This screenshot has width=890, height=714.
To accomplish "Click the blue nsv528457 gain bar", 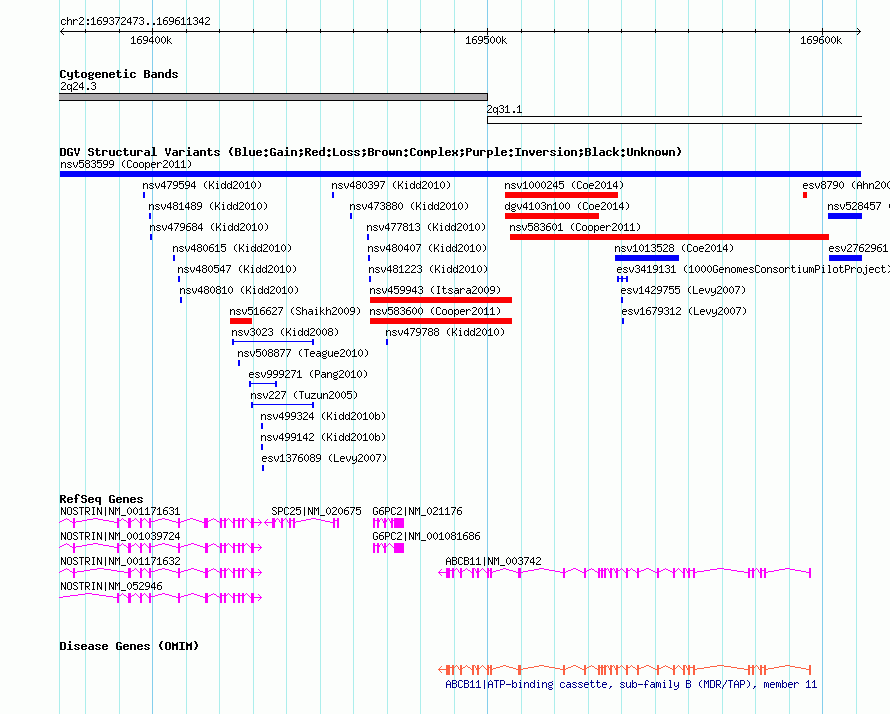I will click(x=845, y=216).
